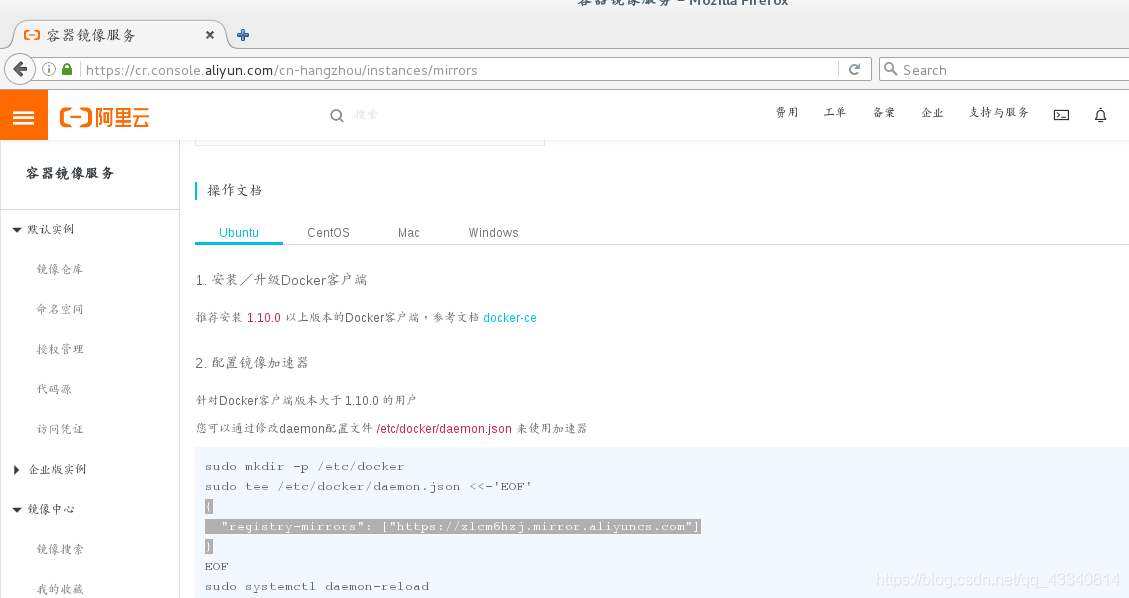Click the green secure padlock icon
The height and width of the screenshot is (598, 1129).
pyautogui.click(x=67, y=70)
